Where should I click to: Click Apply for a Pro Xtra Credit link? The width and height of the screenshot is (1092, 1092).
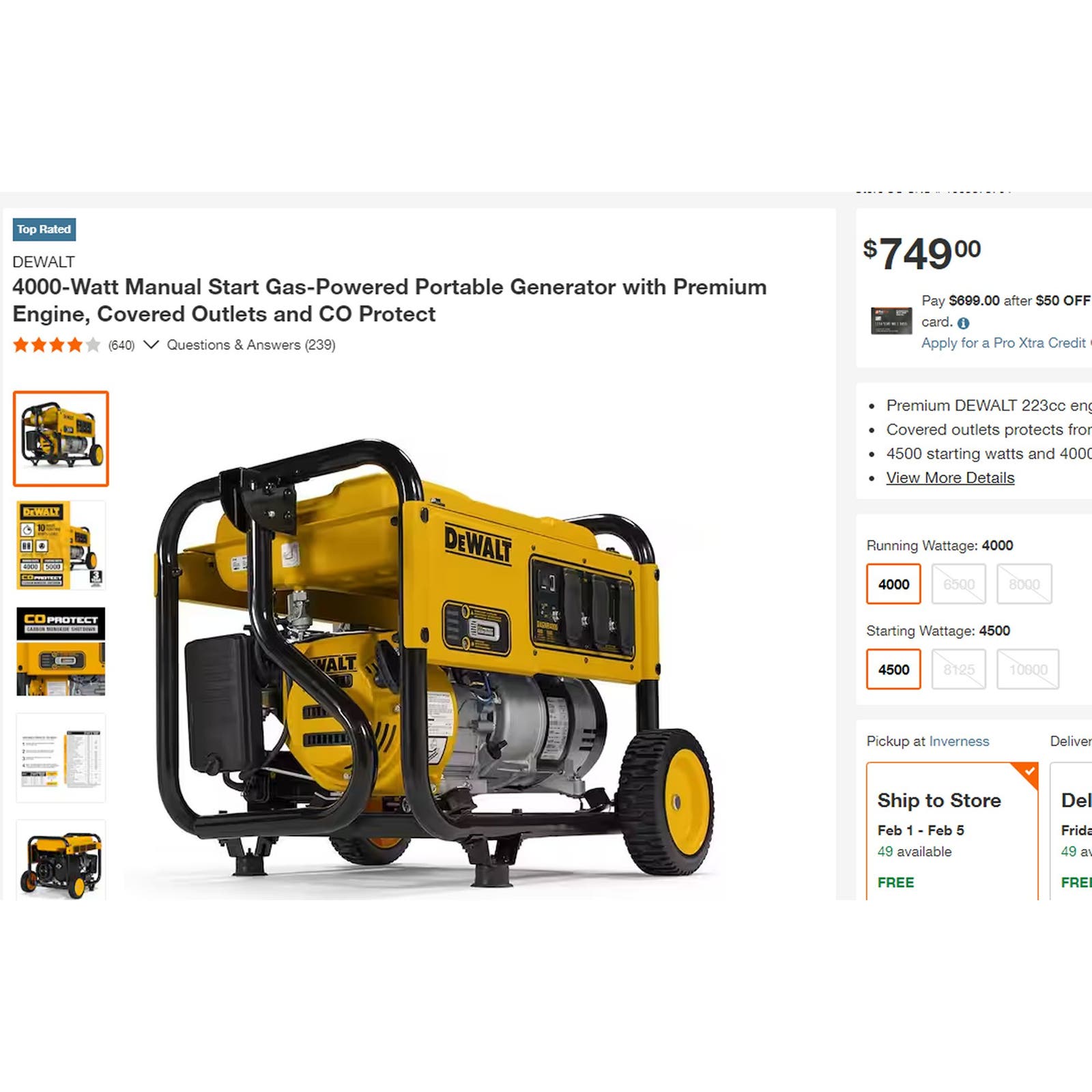click(1006, 343)
